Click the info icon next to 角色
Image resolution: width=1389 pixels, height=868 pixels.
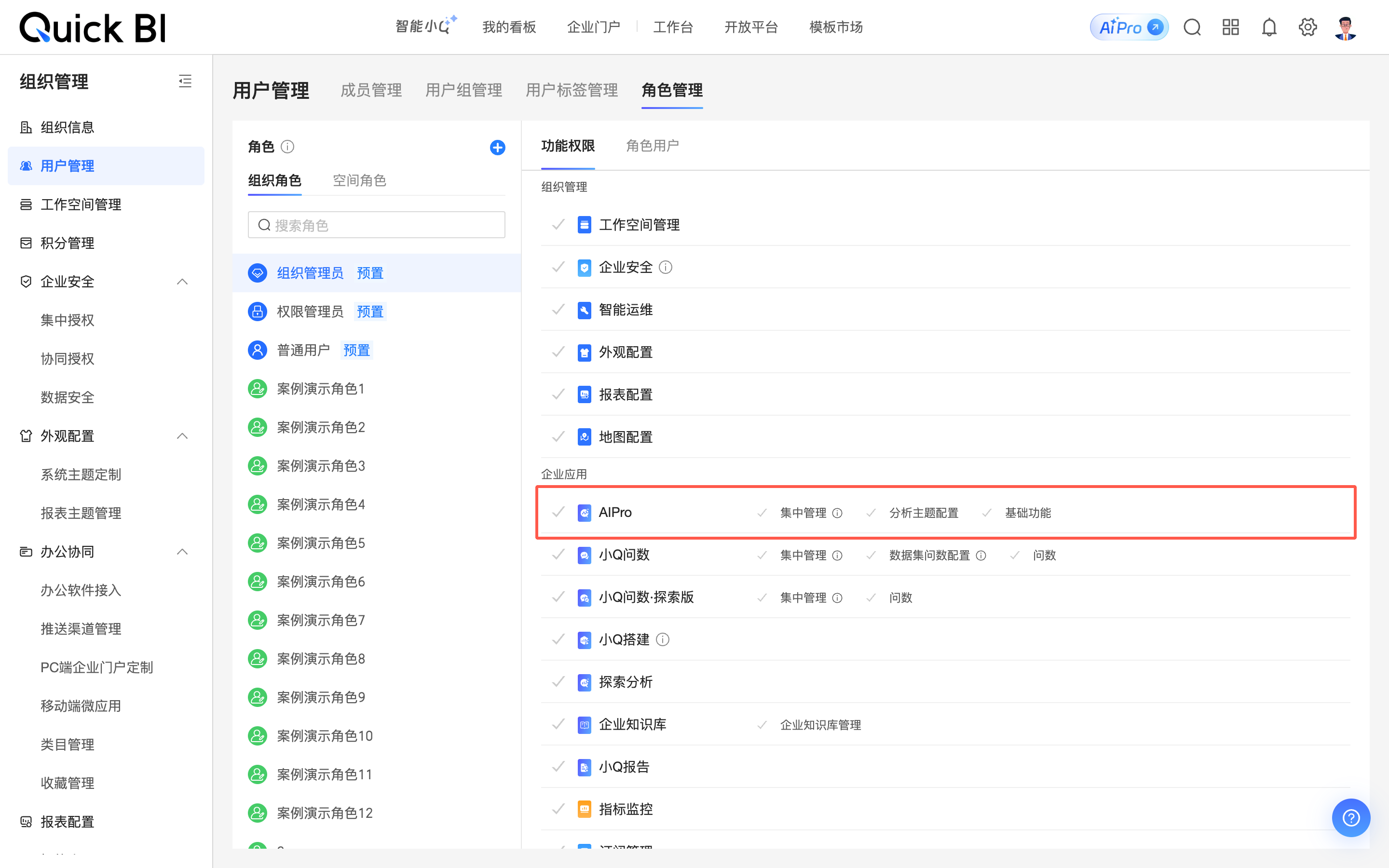(287, 147)
